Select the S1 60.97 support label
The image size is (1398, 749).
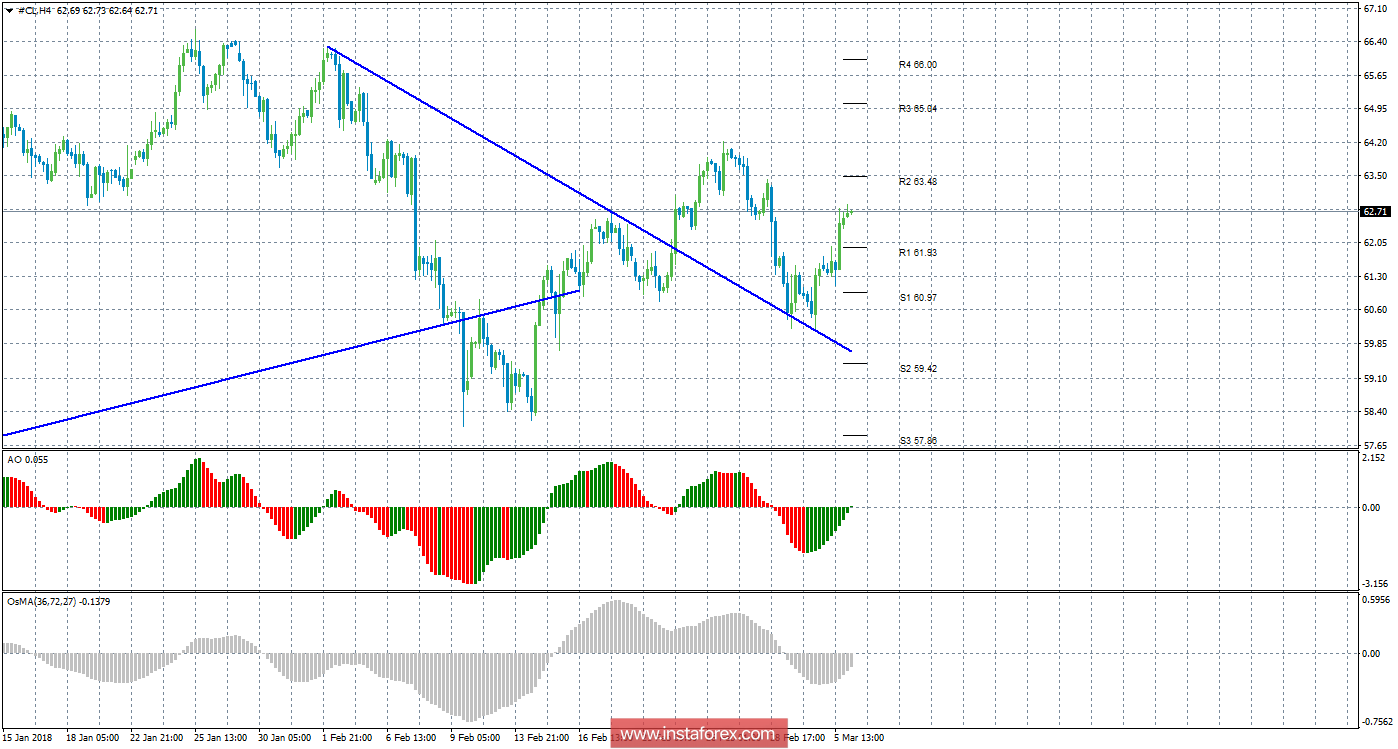coord(917,298)
